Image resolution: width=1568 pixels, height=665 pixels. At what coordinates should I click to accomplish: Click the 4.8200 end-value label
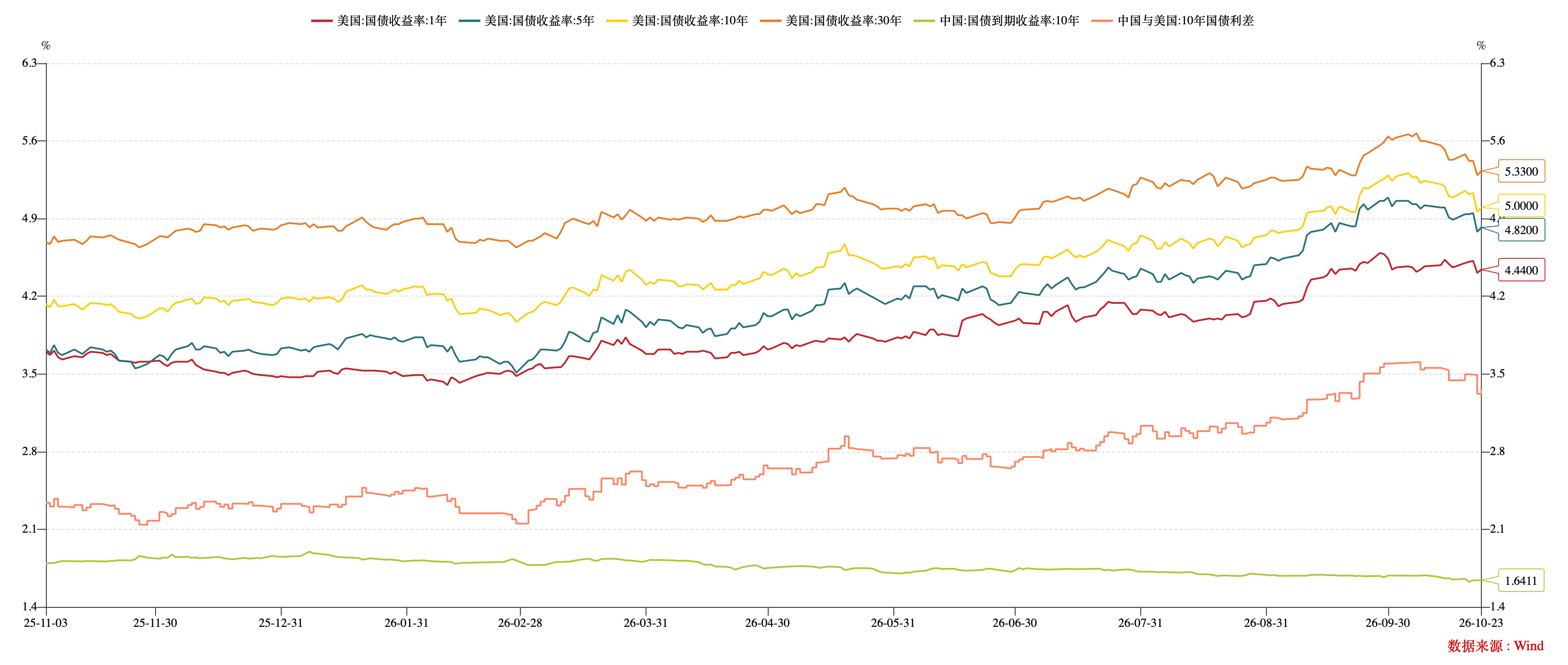1521,230
